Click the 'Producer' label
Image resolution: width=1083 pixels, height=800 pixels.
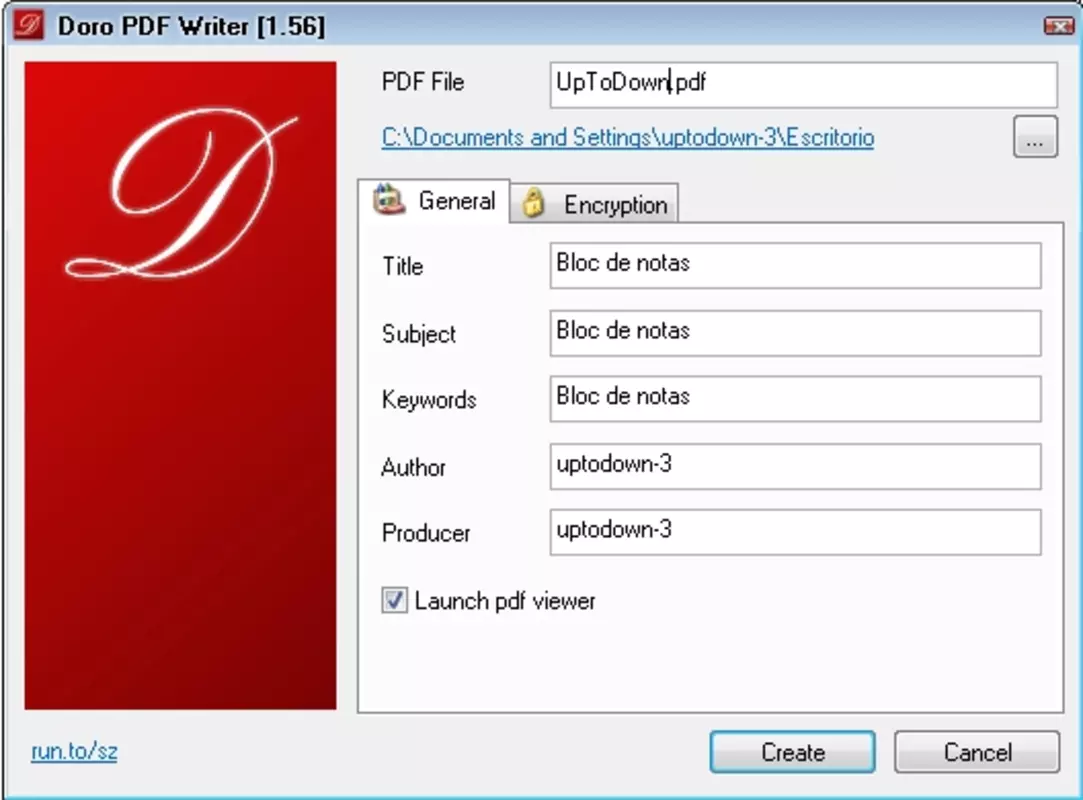pyautogui.click(x=425, y=533)
